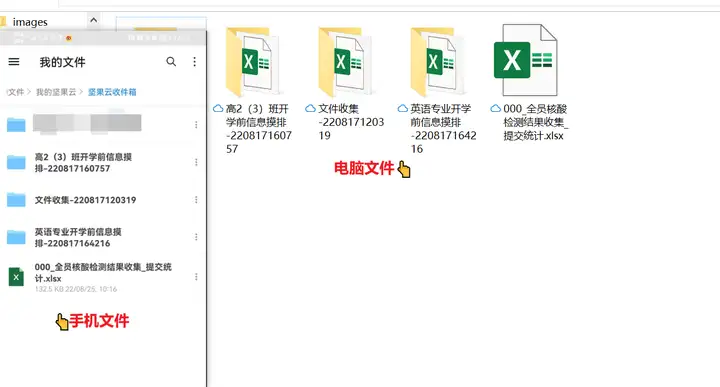Image resolution: width=720 pixels, height=387 pixels.
Task: Open more options for 文件收集-220817120319 phone folder
Action: click(x=196, y=200)
